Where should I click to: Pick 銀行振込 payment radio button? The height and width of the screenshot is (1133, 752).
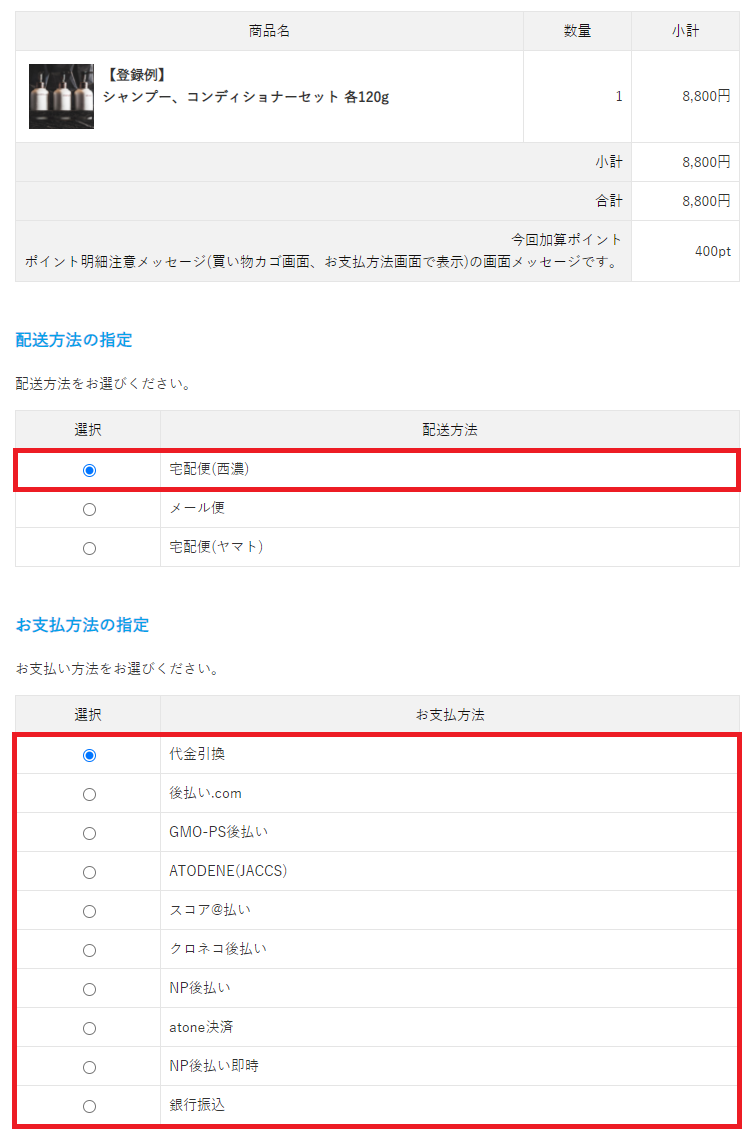pyautogui.click(x=89, y=1106)
